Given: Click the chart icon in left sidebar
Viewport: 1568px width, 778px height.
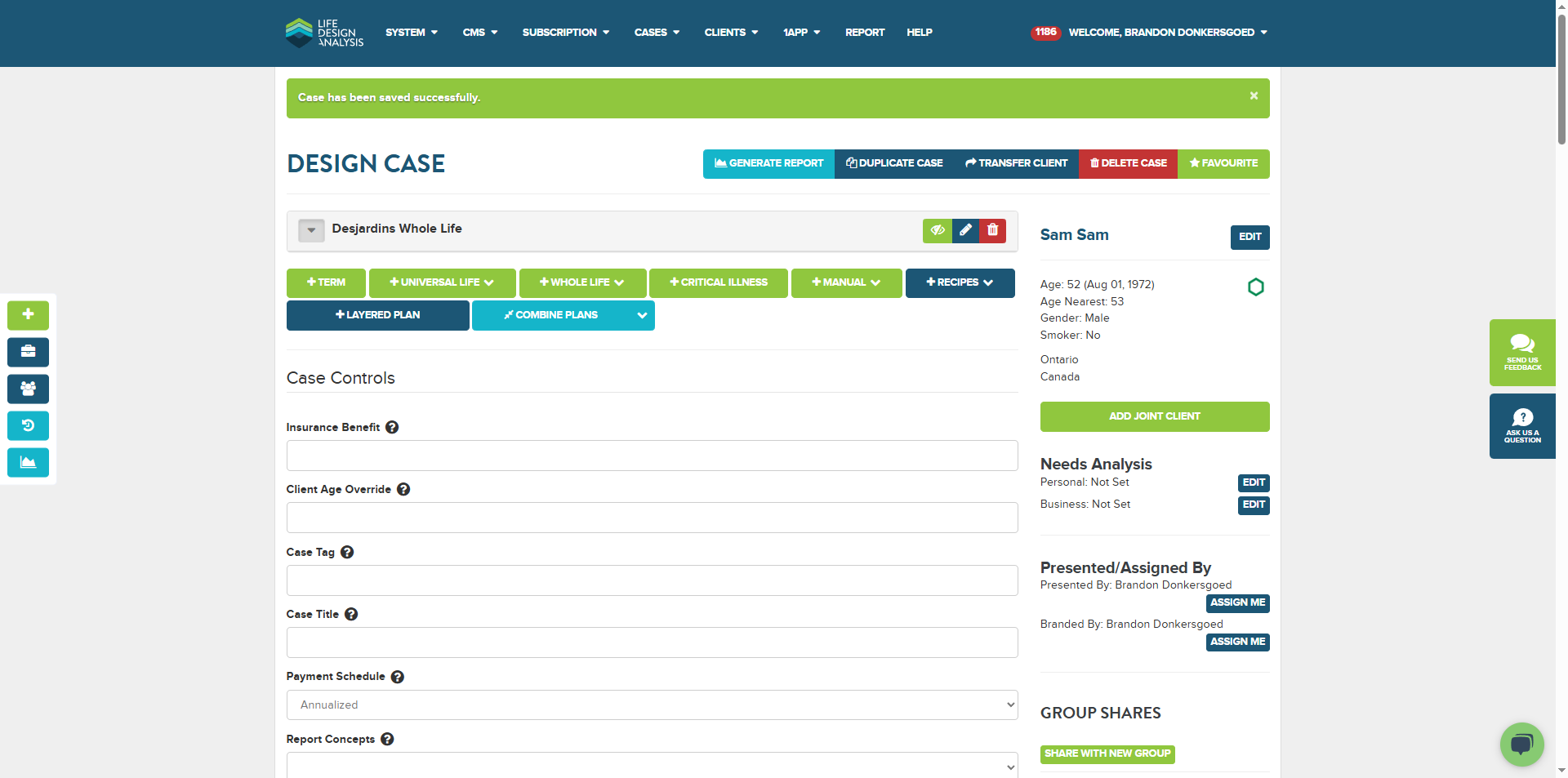Looking at the screenshot, I should (x=28, y=462).
